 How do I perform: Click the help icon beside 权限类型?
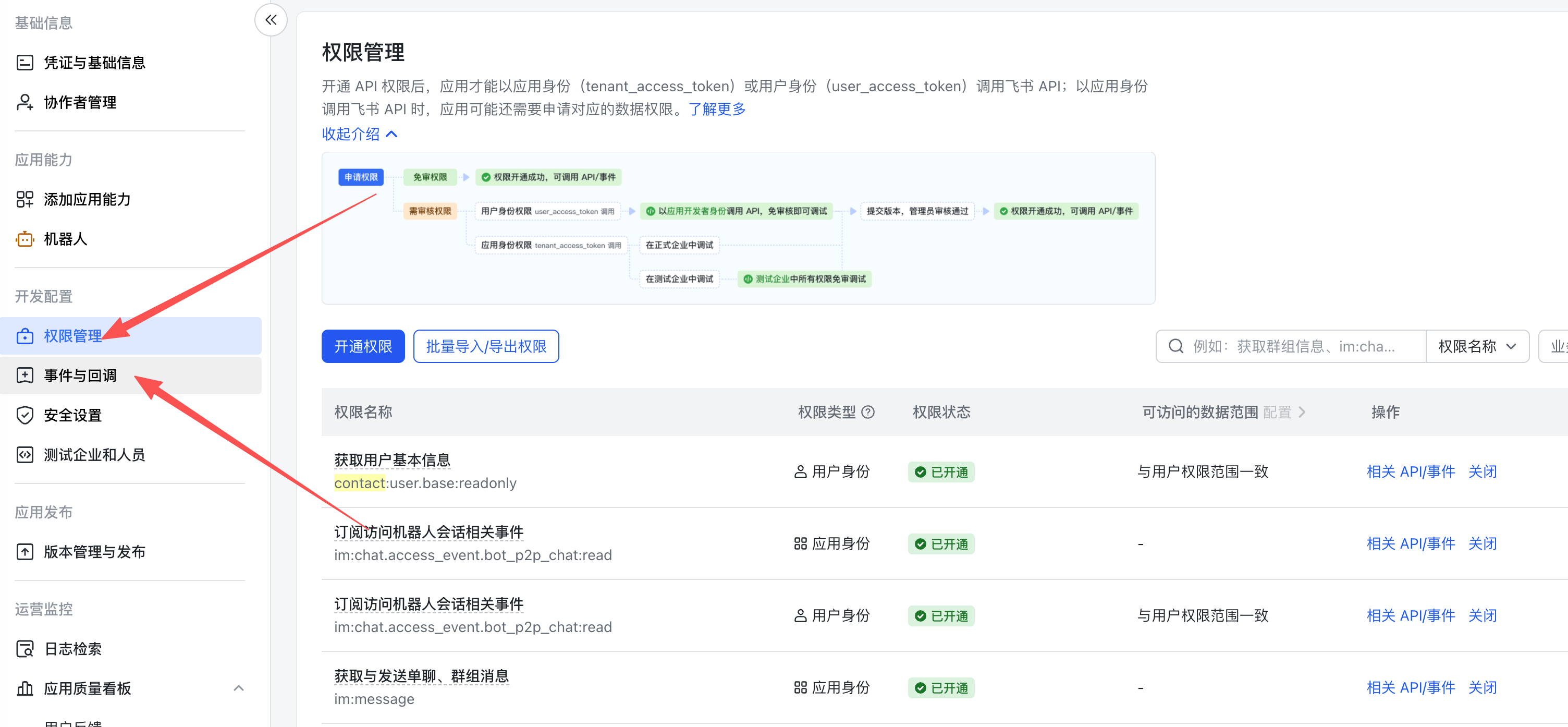coord(868,412)
